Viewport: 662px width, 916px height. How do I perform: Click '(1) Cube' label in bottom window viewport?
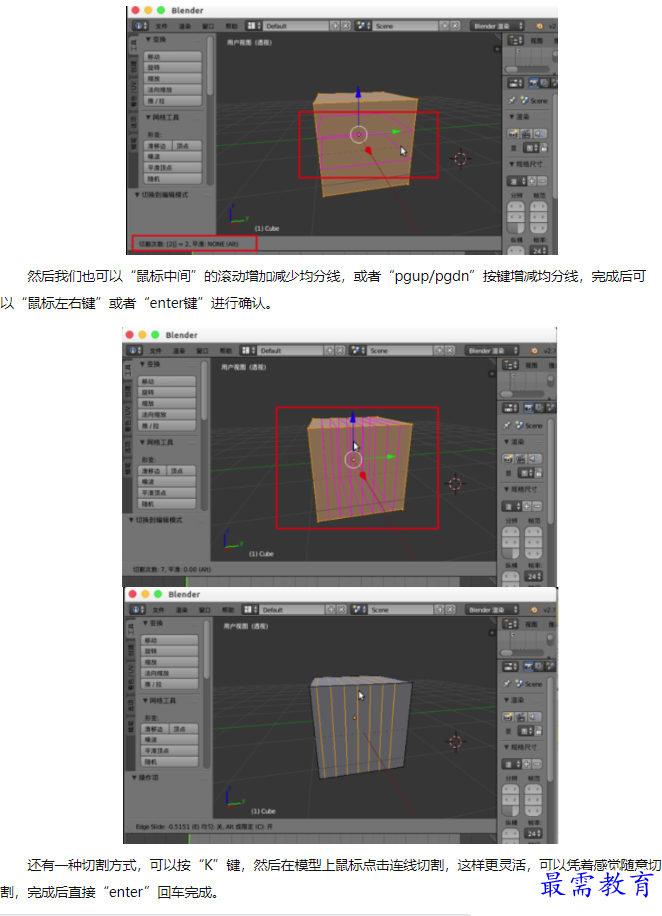(x=263, y=811)
